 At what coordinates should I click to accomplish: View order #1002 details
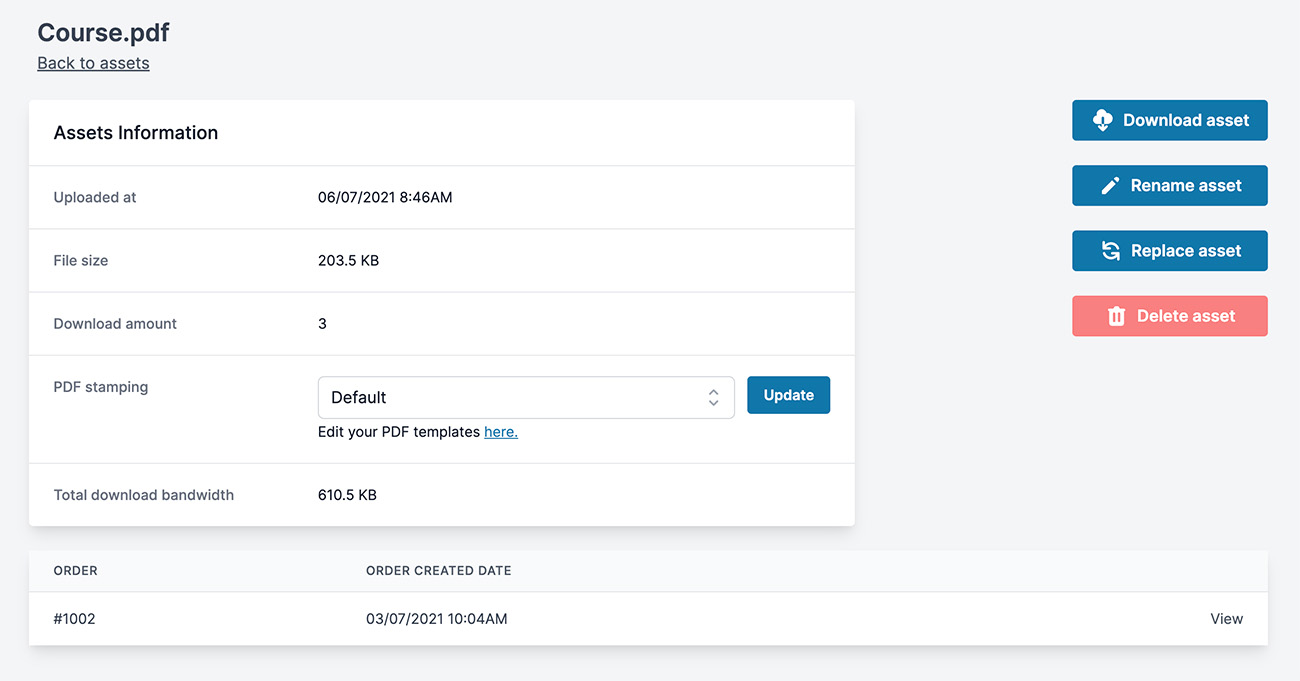pyautogui.click(x=1226, y=619)
